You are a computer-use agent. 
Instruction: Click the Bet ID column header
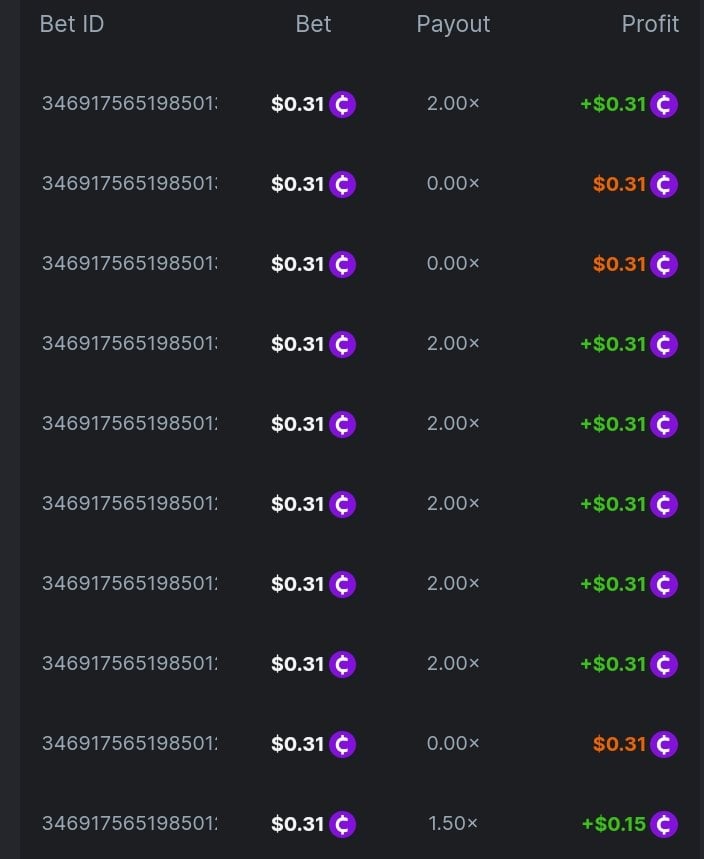(x=72, y=24)
